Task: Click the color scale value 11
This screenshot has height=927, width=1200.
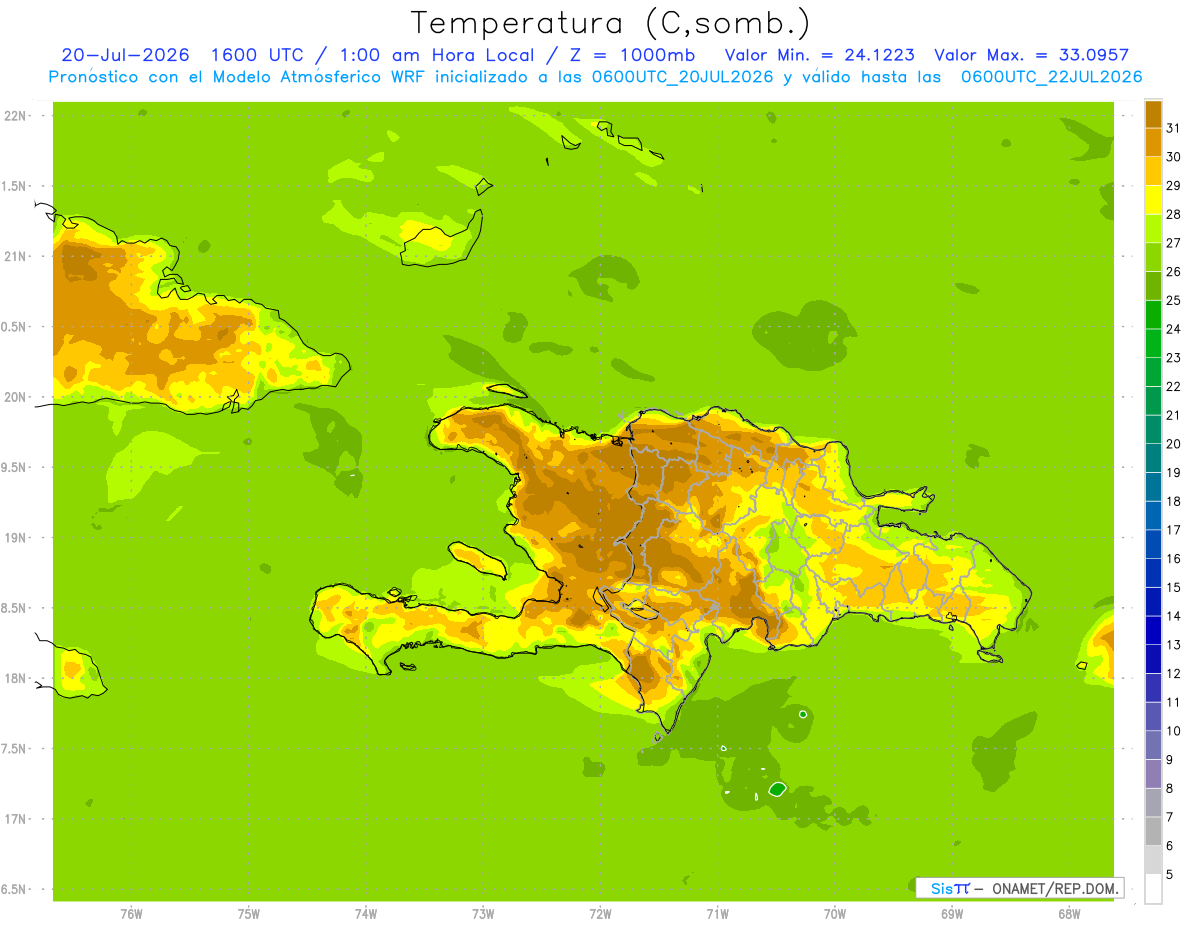Action: [x=1174, y=702]
